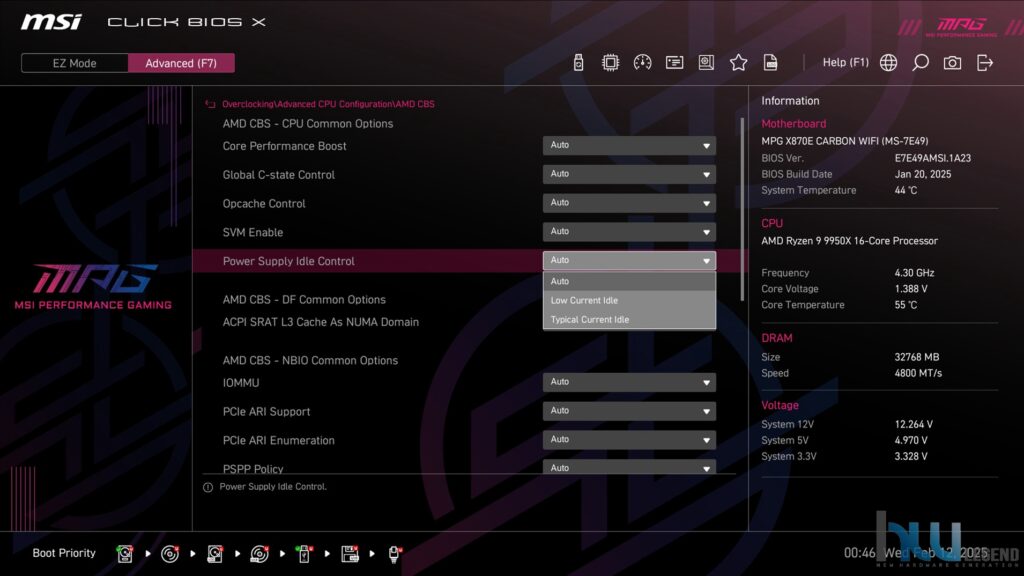1024x576 pixels.
Task: Take a screenshot with the camera icon
Action: point(952,63)
